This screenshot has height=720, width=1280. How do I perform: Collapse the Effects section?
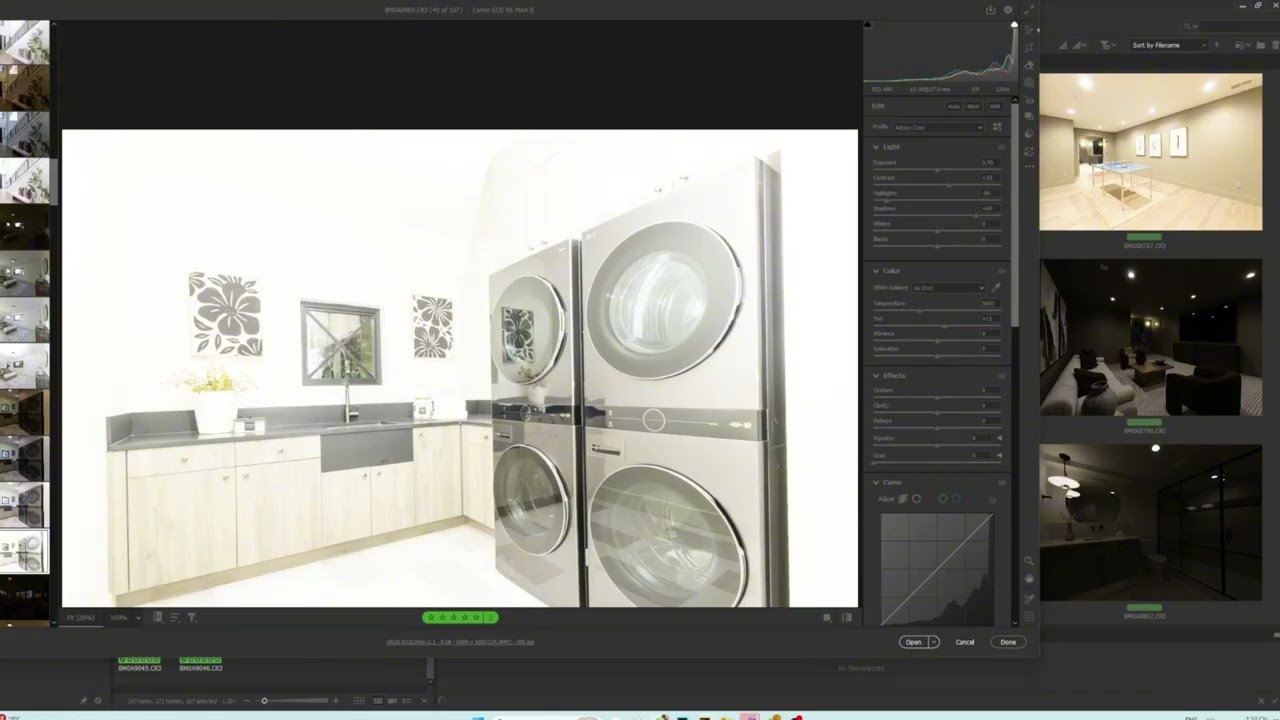click(877, 376)
